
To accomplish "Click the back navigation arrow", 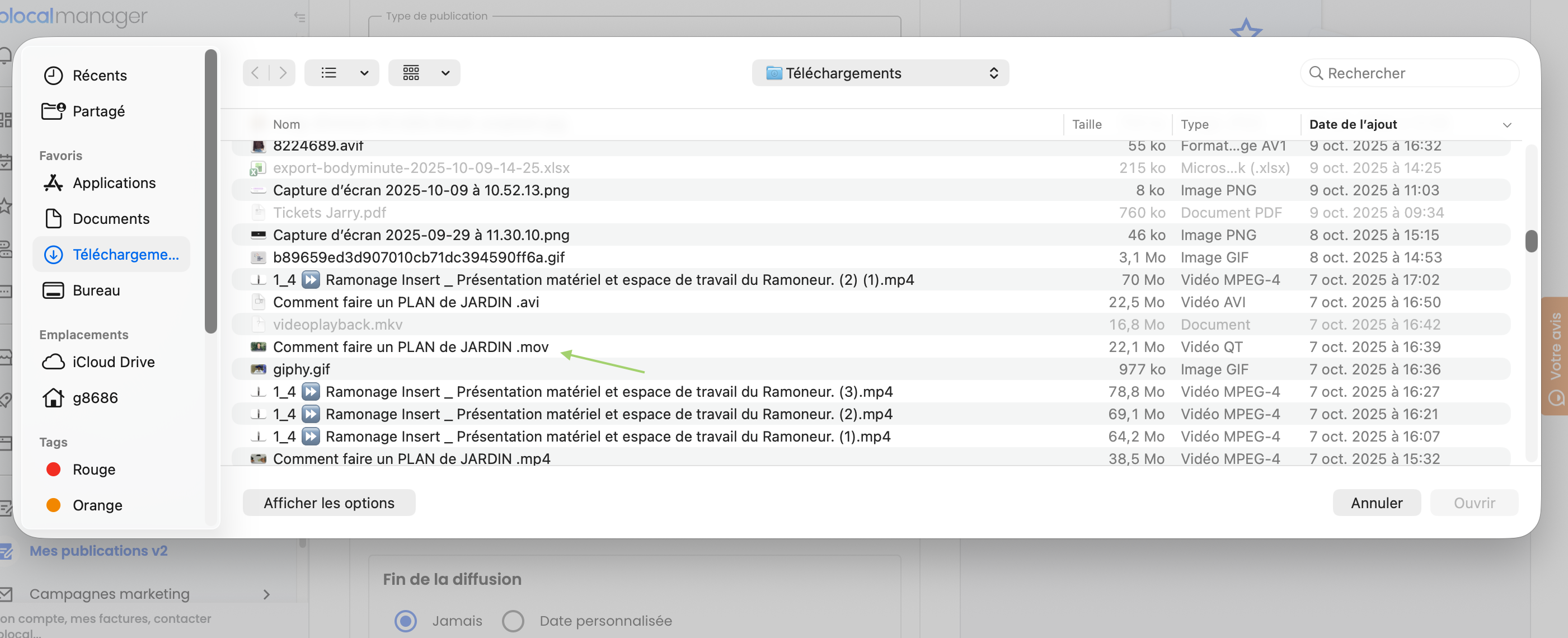I will [256, 73].
